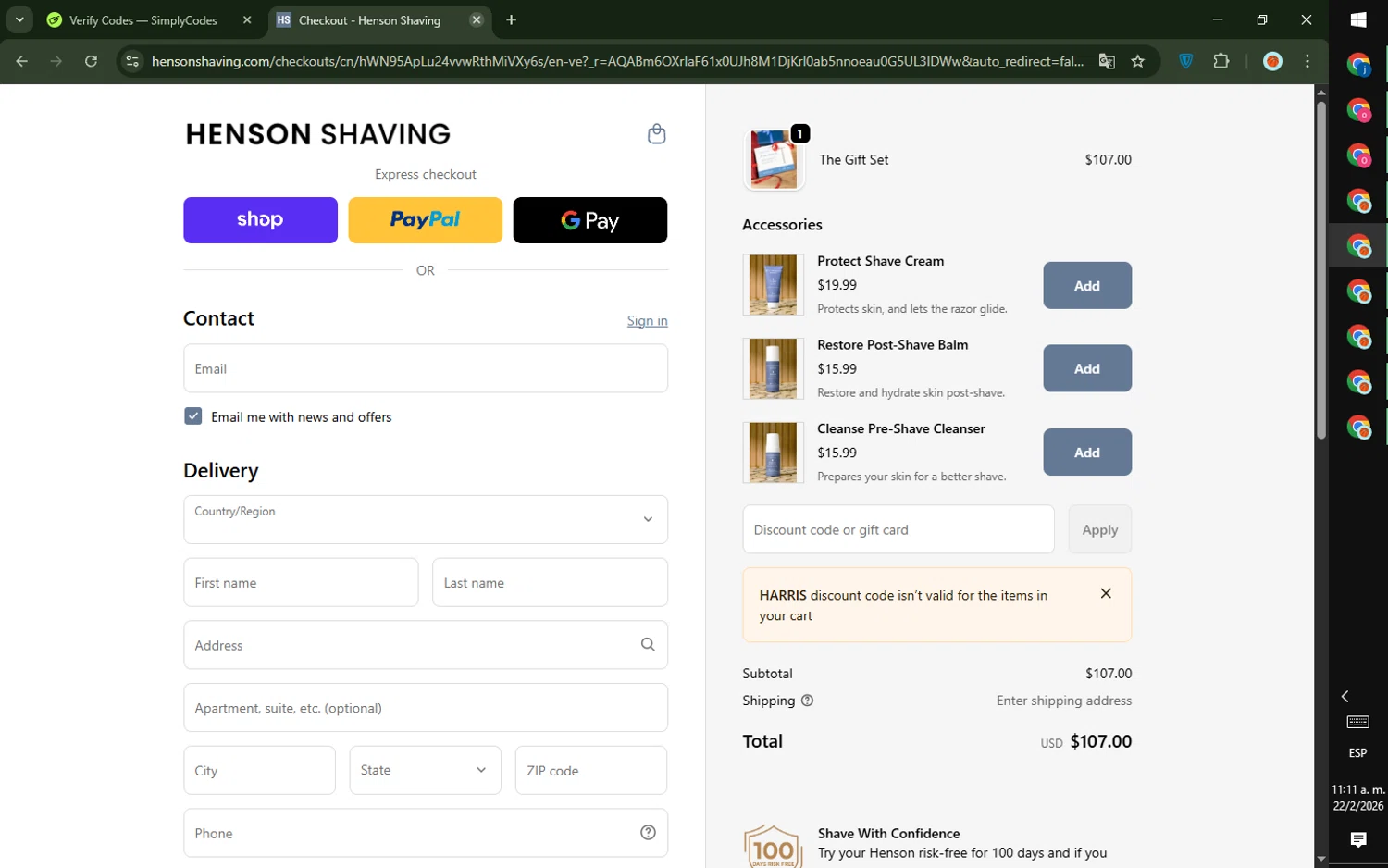This screenshot has height=868, width=1388.
Task: Add Restore Post-Shave Balm to cart
Action: [1087, 368]
